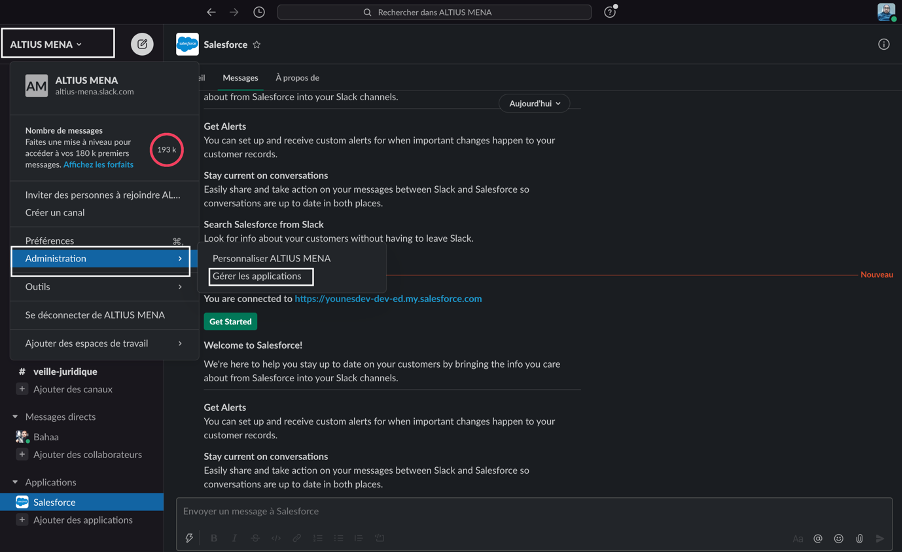Open the help question mark icon
The width and height of the screenshot is (902, 552).
(610, 12)
